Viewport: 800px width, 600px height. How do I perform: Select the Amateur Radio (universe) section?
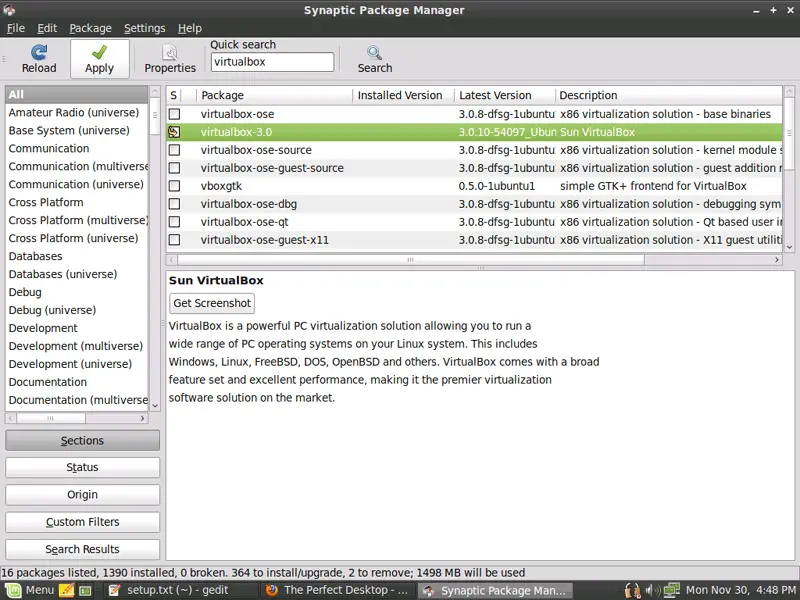(x=77, y=113)
